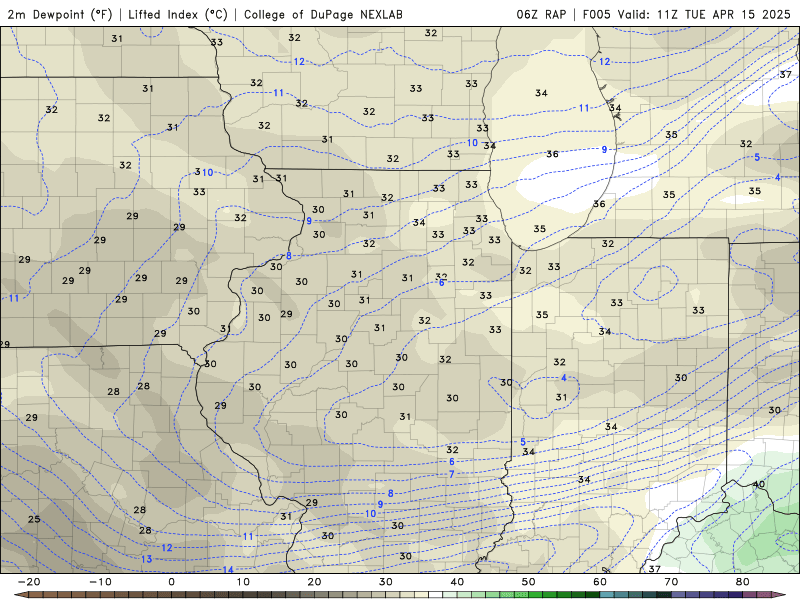Click the dewpoint value 40 on the map
This screenshot has width=800, height=600.
pos(759,484)
